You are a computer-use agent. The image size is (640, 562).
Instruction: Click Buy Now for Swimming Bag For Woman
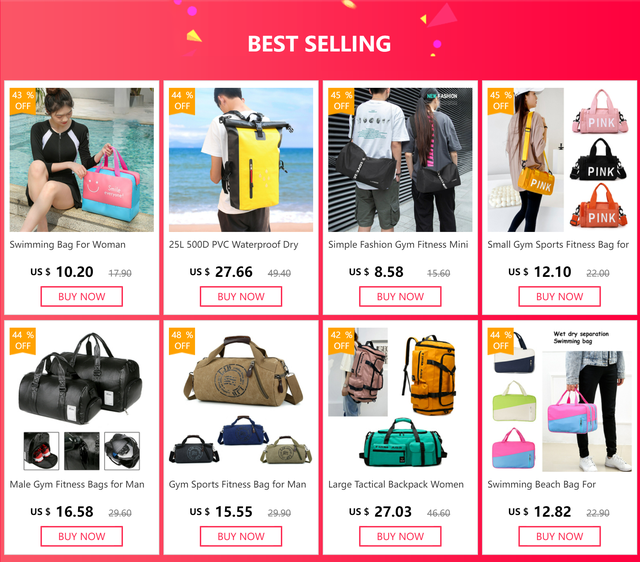[x=82, y=297]
